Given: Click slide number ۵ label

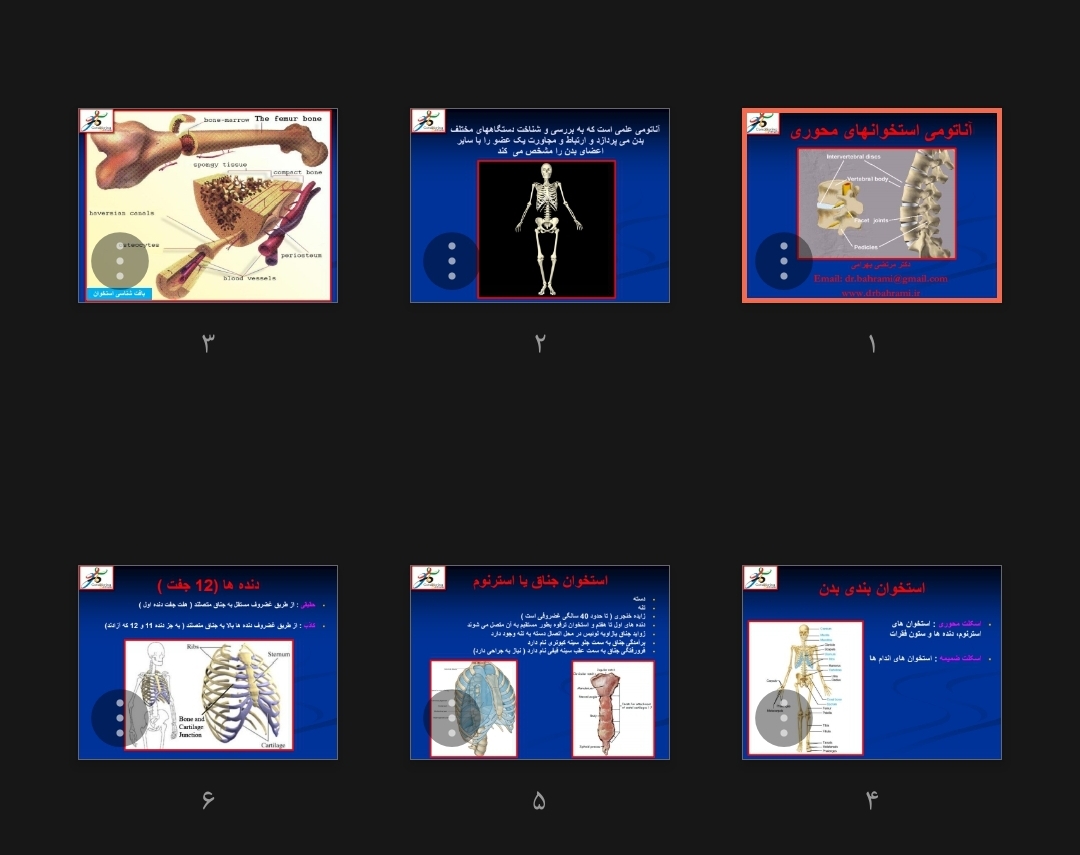Looking at the screenshot, I should pyautogui.click(x=539, y=800).
